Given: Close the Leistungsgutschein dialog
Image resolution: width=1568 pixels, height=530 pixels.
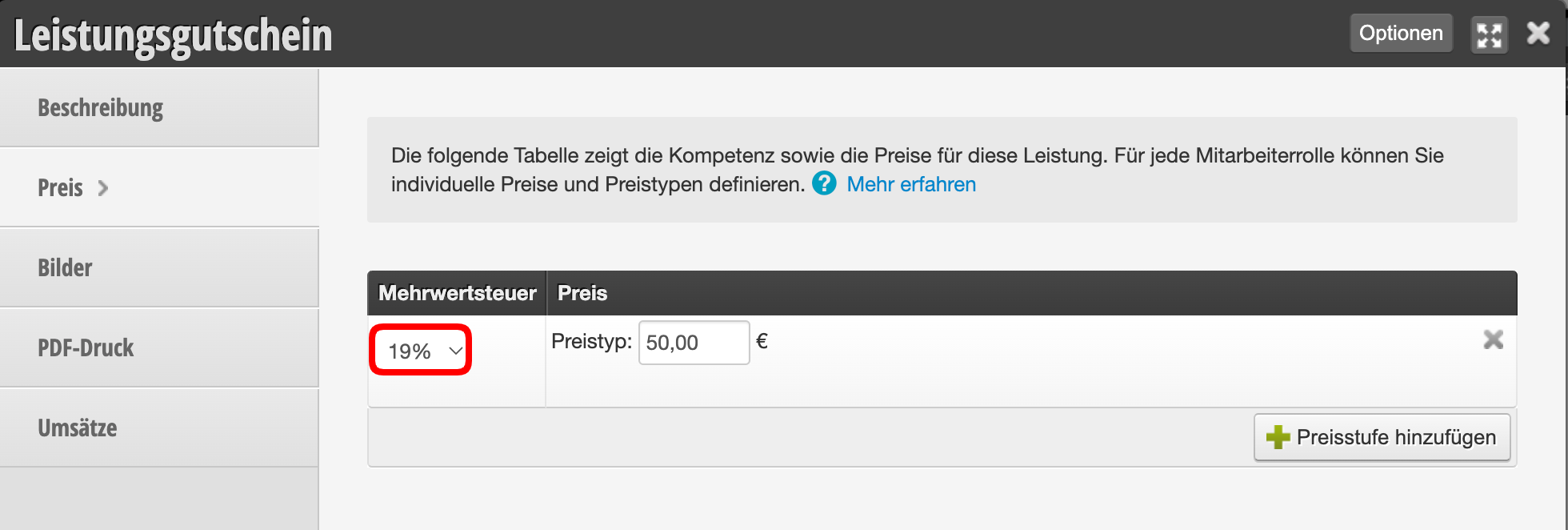Looking at the screenshot, I should coord(1538,34).
